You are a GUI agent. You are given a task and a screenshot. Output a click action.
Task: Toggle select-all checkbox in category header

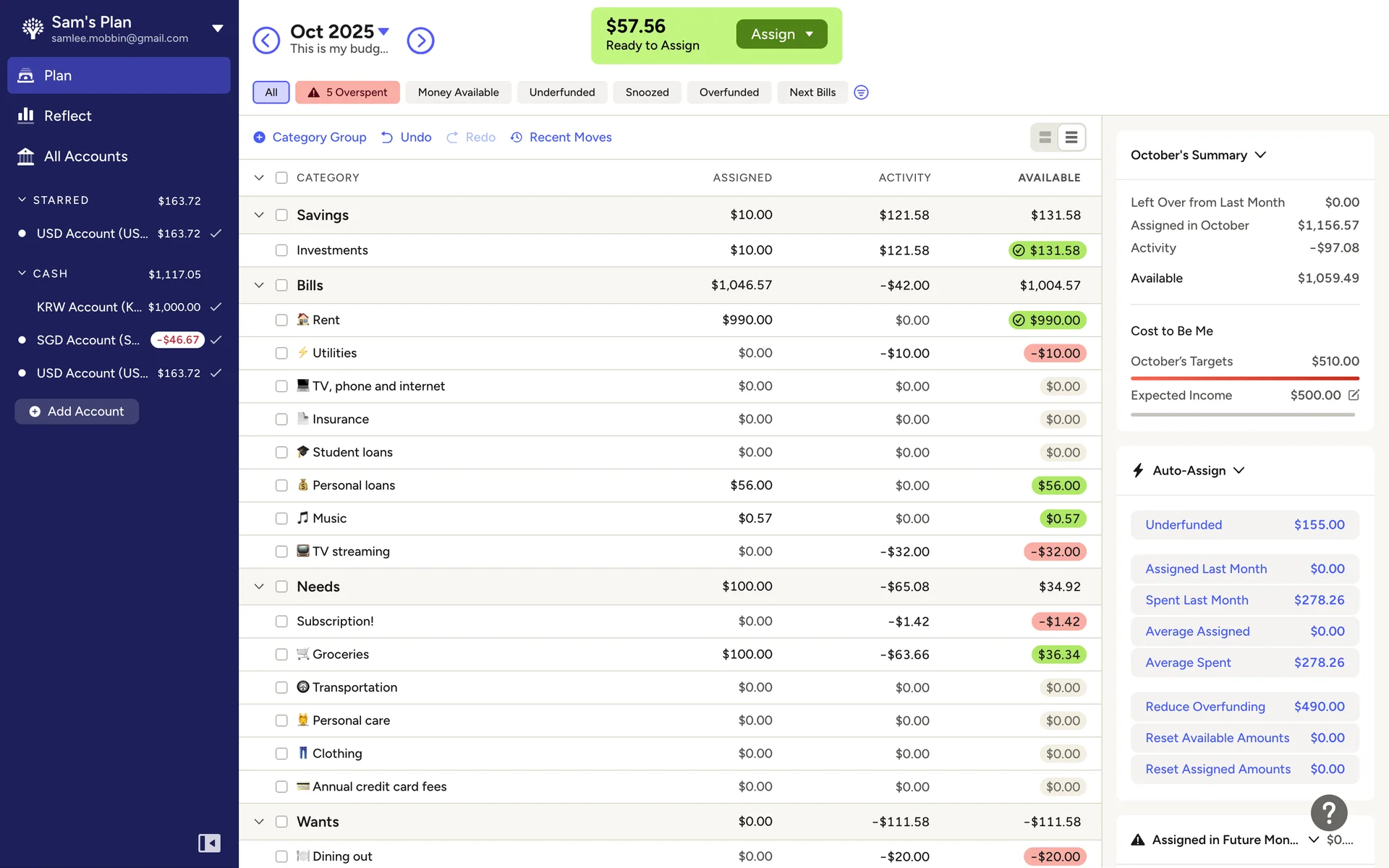pyautogui.click(x=281, y=178)
